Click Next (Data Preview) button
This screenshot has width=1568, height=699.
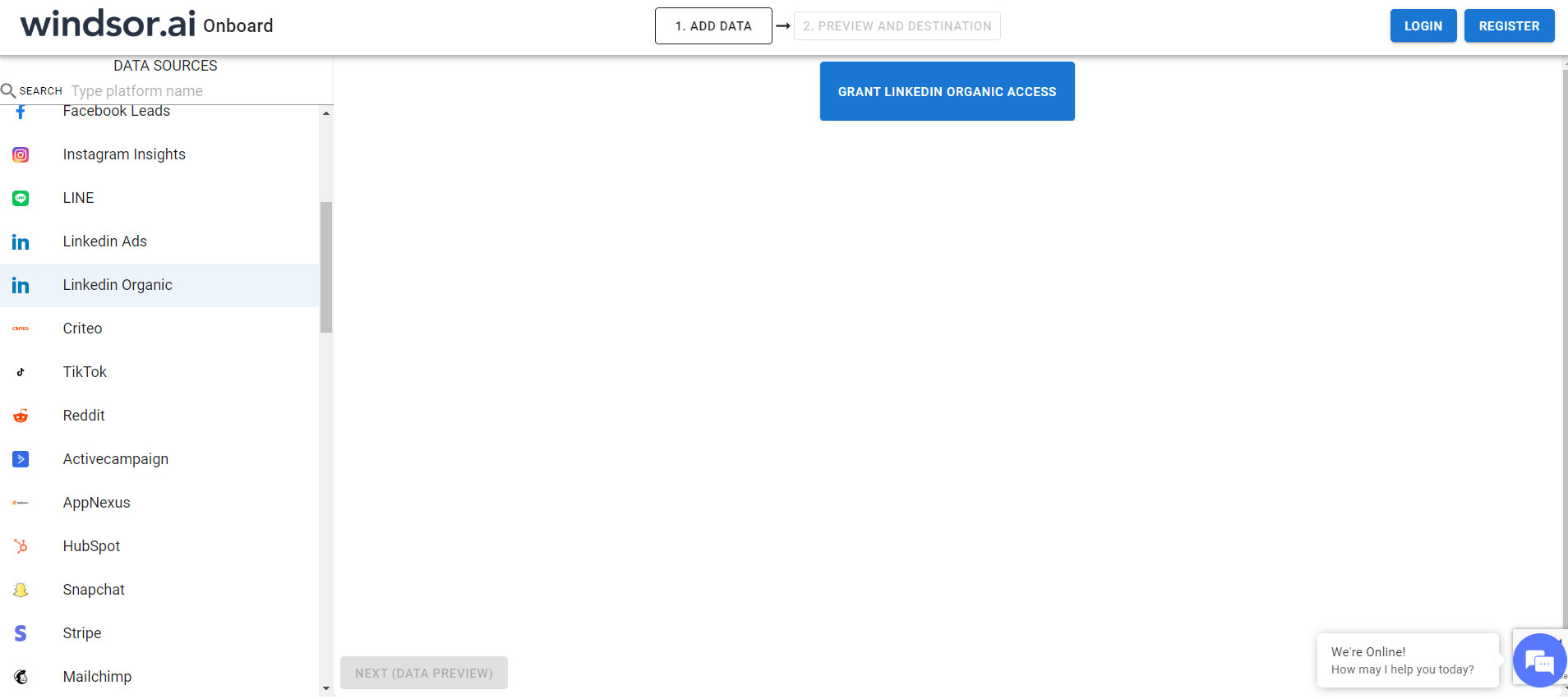pyautogui.click(x=424, y=673)
